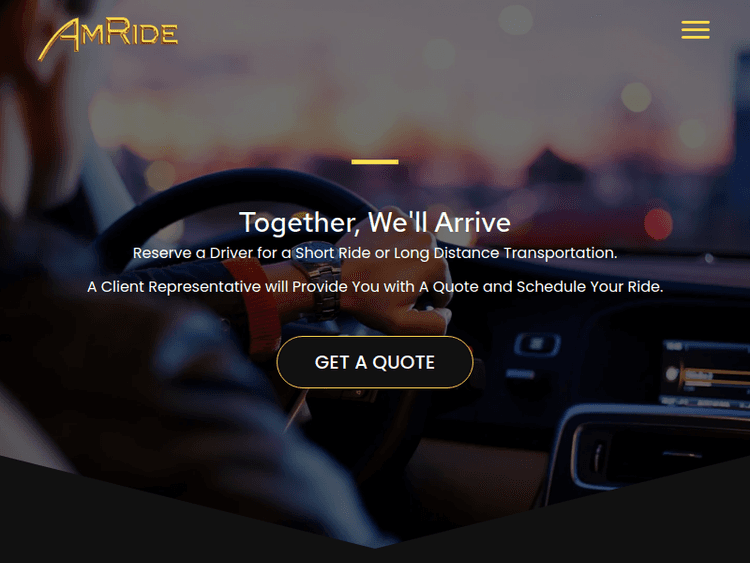Click the yellow accent bar above the heading
Viewport: 750px width, 563px height.
pos(375,162)
